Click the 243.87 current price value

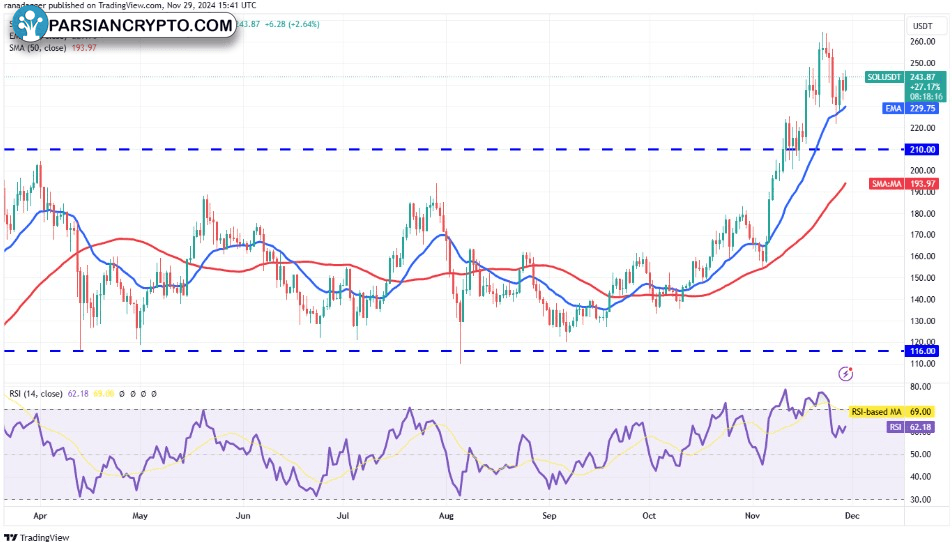pyautogui.click(x=923, y=77)
